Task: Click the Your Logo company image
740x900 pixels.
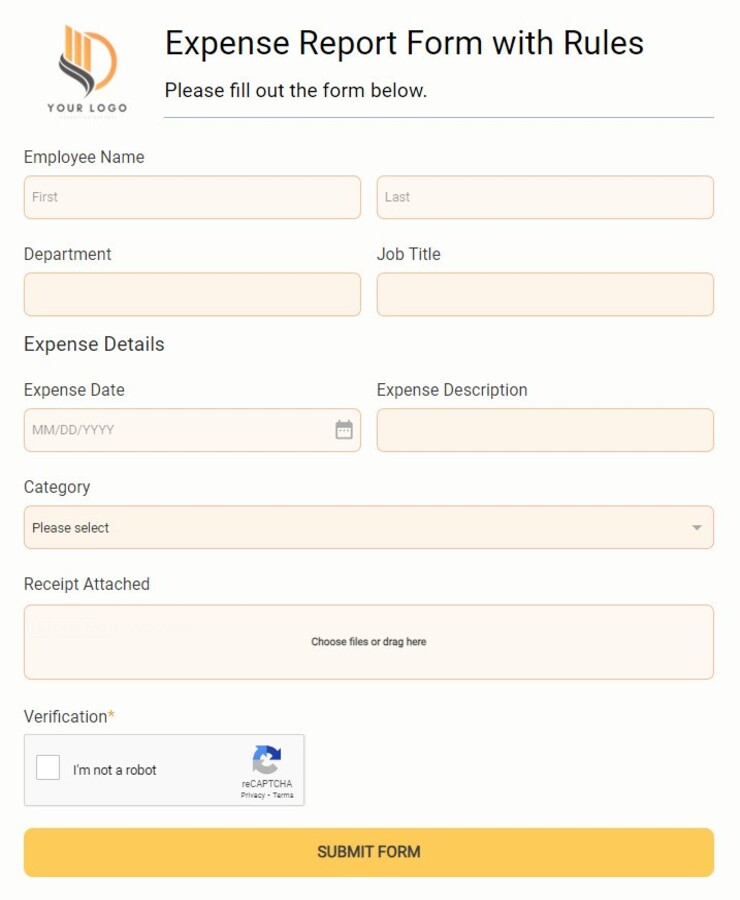Action: click(x=88, y=65)
